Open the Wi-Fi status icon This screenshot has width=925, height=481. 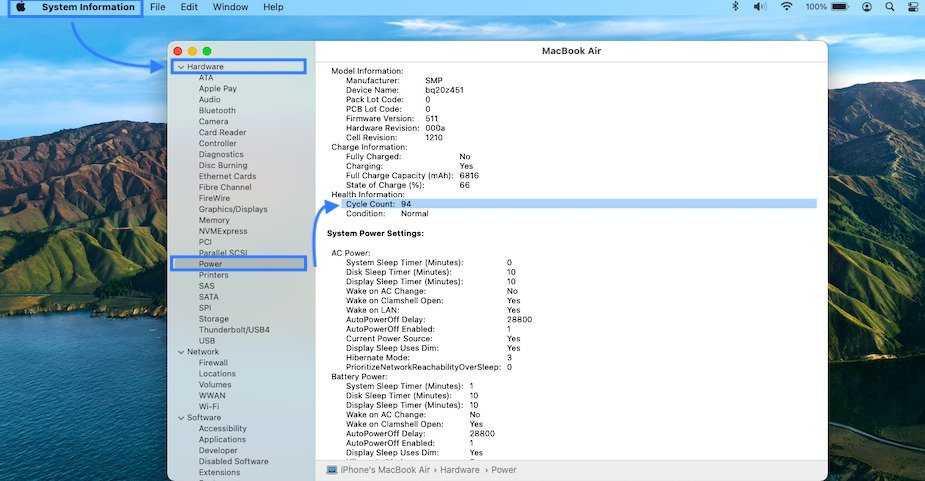click(x=787, y=7)
